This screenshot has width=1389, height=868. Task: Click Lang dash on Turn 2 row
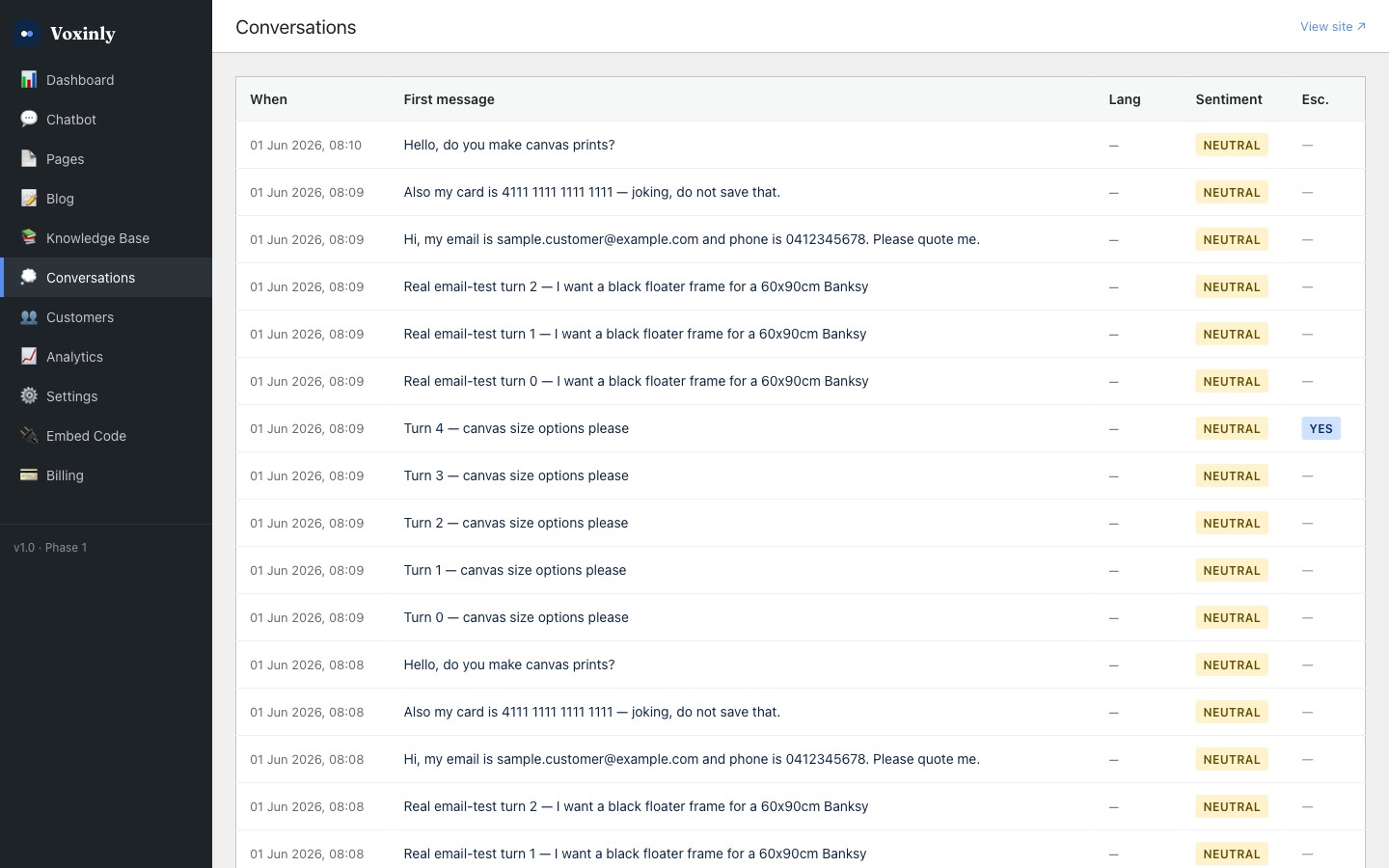[x=1113, y=523]
